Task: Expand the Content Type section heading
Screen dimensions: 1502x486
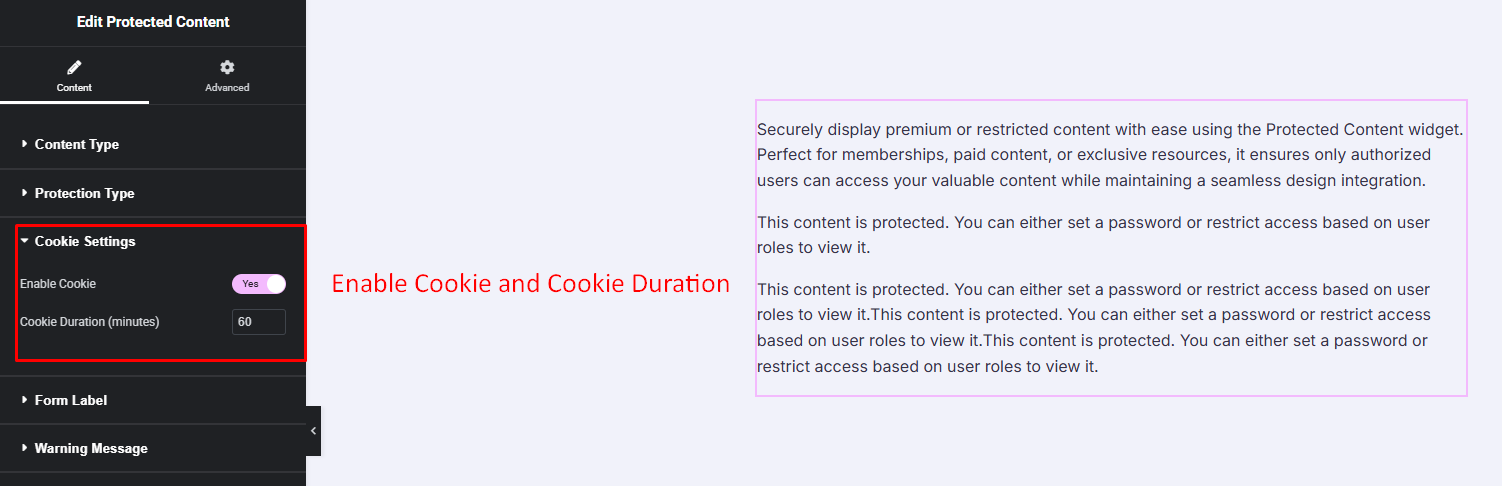Action: click(77, 144)
